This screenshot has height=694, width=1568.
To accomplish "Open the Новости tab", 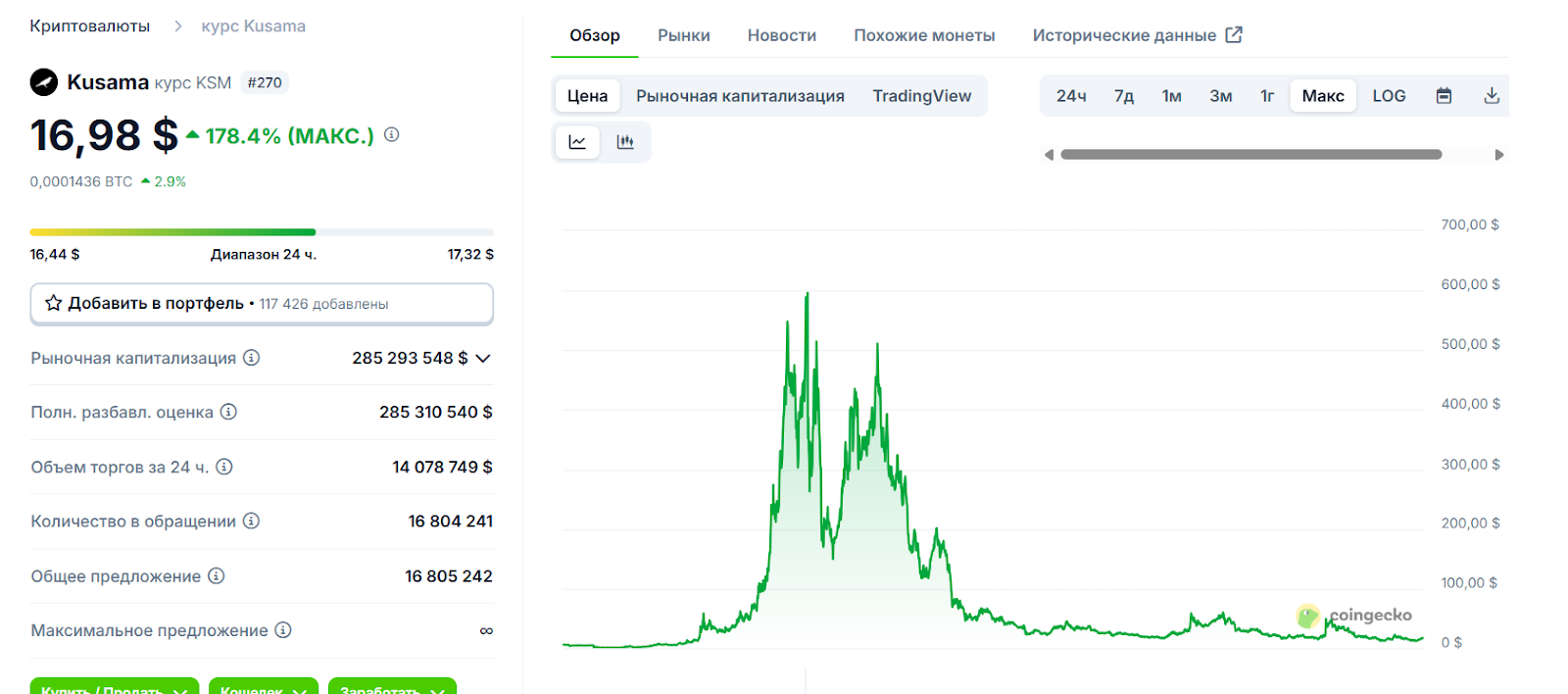I will coord(782,35).
